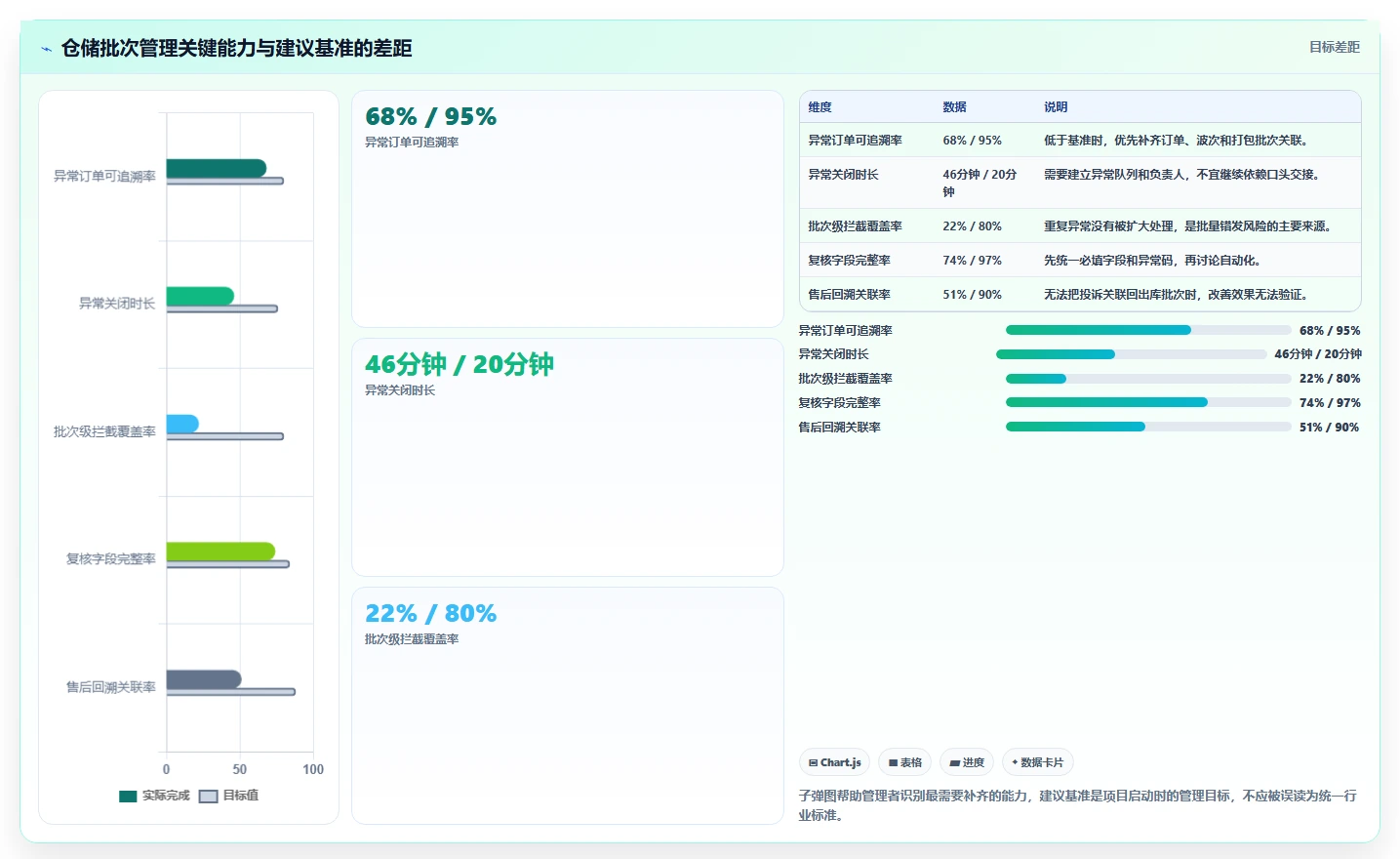
Task: Click the 复核字段完整率 progress bar
Action: (x=1148, y=402)
